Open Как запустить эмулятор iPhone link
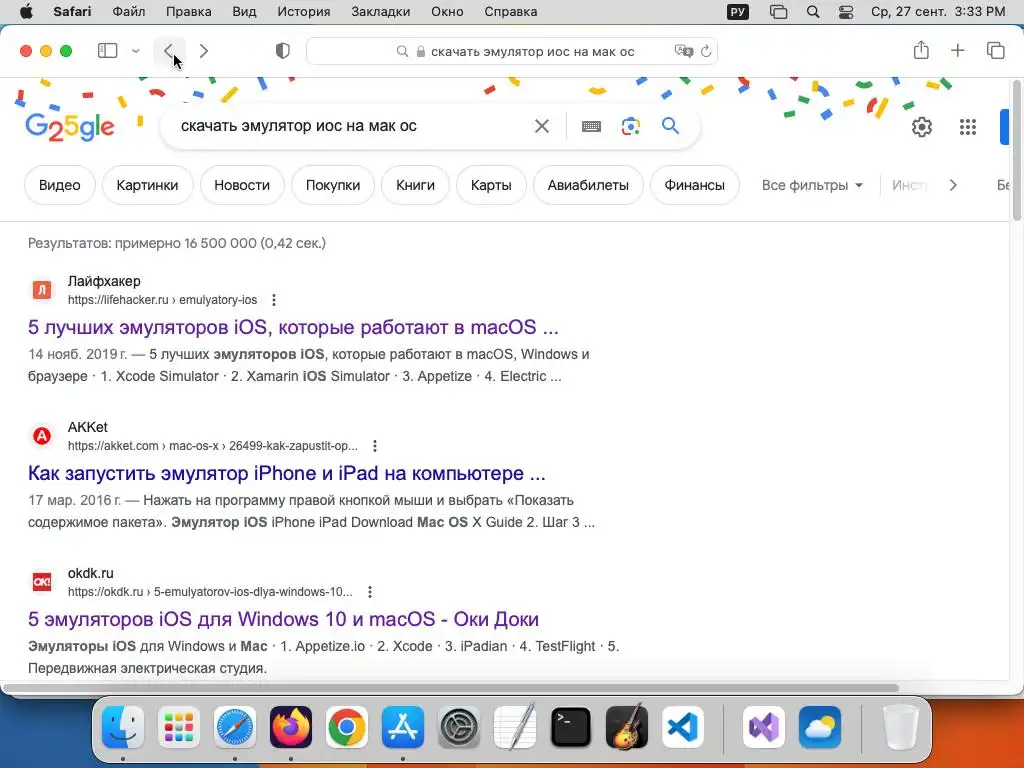 (287, 473)
